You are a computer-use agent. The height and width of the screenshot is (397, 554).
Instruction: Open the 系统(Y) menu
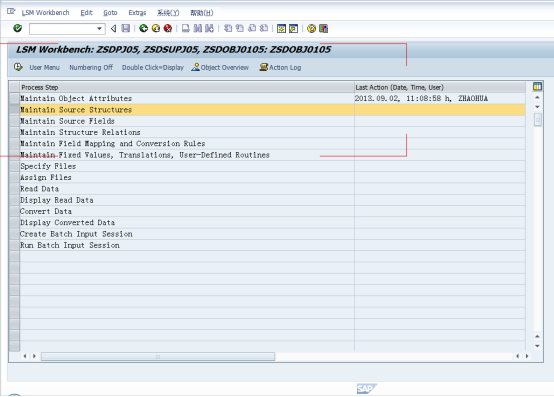tap(168, 13)
